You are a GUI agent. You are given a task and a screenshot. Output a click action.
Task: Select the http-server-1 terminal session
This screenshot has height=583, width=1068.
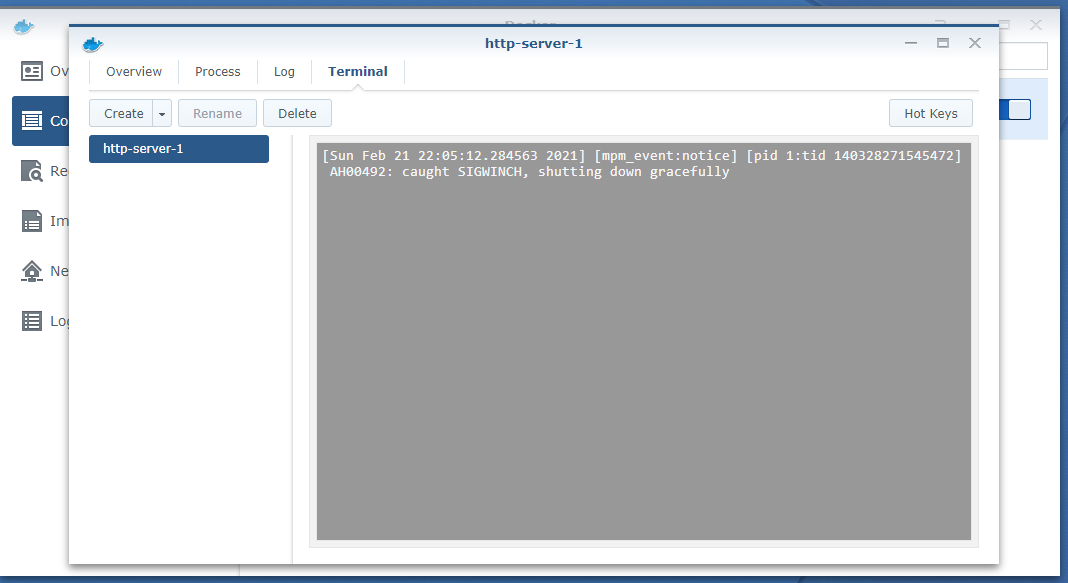click(x=178, y=148)
